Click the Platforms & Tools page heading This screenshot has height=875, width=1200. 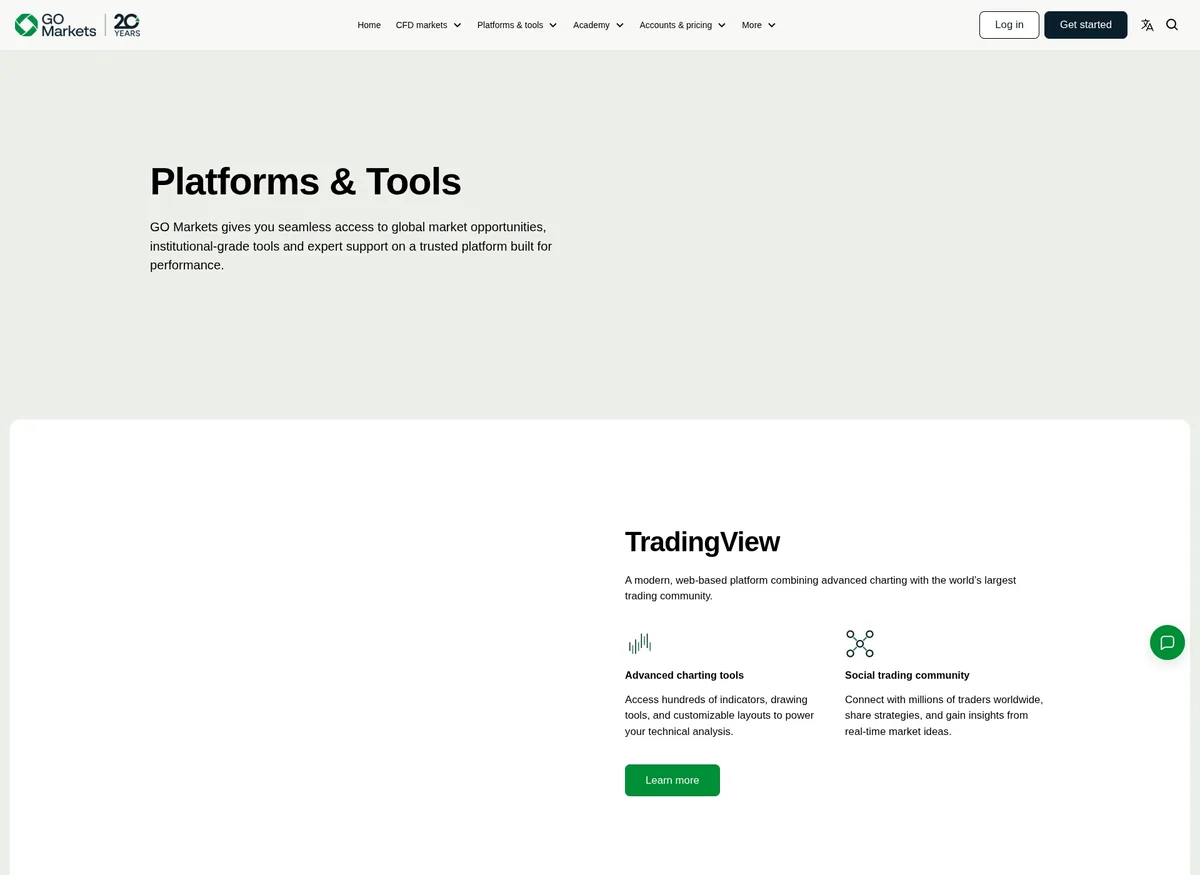(x=306, y=182)
